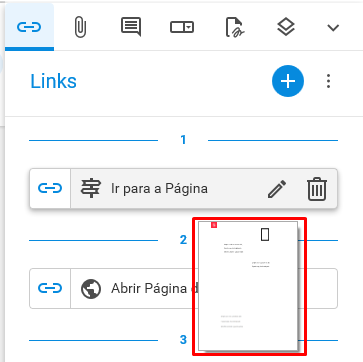
Task: Select the 'Abrir Página' web link entry
Action: point(183,288)
